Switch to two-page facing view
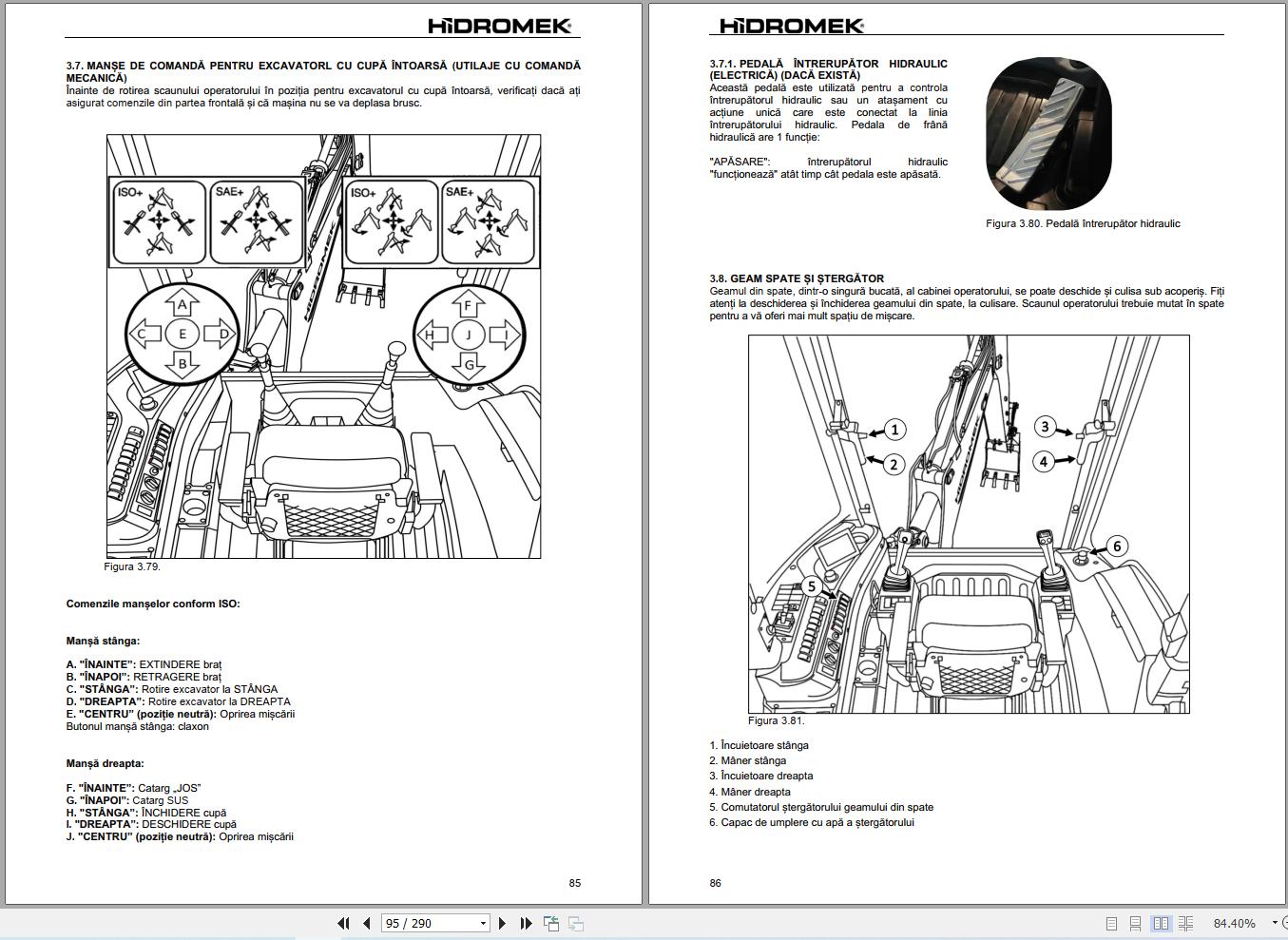 pos(1161,923)
